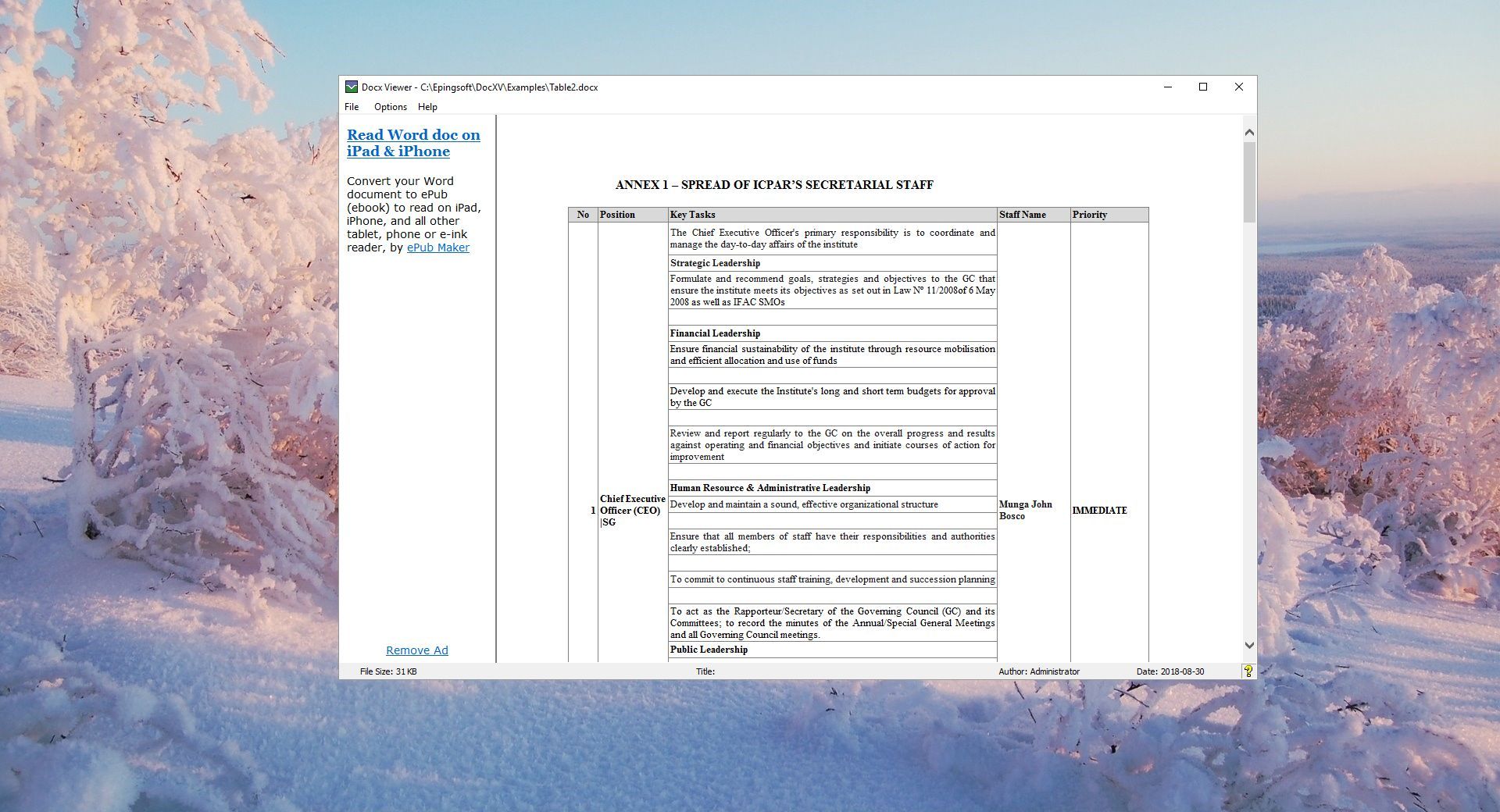Minimize the Docx Viewer window

coord(1168,87)
